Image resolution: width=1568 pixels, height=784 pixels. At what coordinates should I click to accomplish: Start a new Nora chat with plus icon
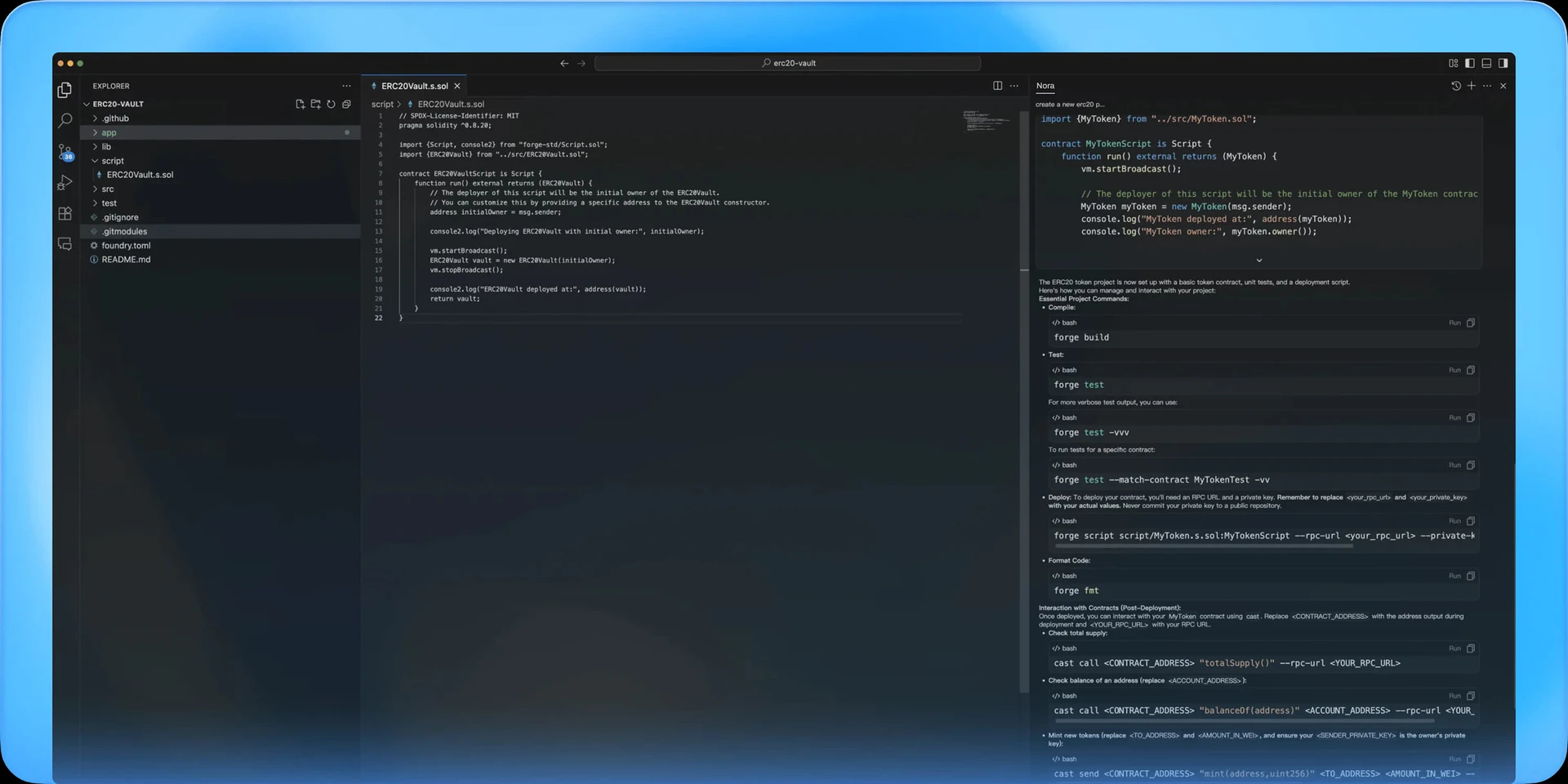tap(1471, 86)
